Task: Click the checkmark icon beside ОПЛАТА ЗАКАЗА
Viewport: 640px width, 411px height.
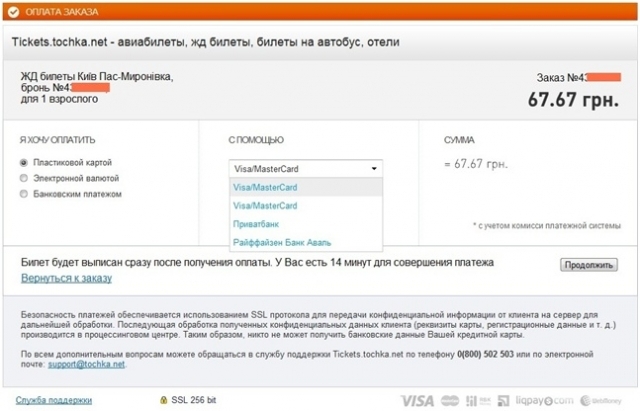Action: (13, 12)
